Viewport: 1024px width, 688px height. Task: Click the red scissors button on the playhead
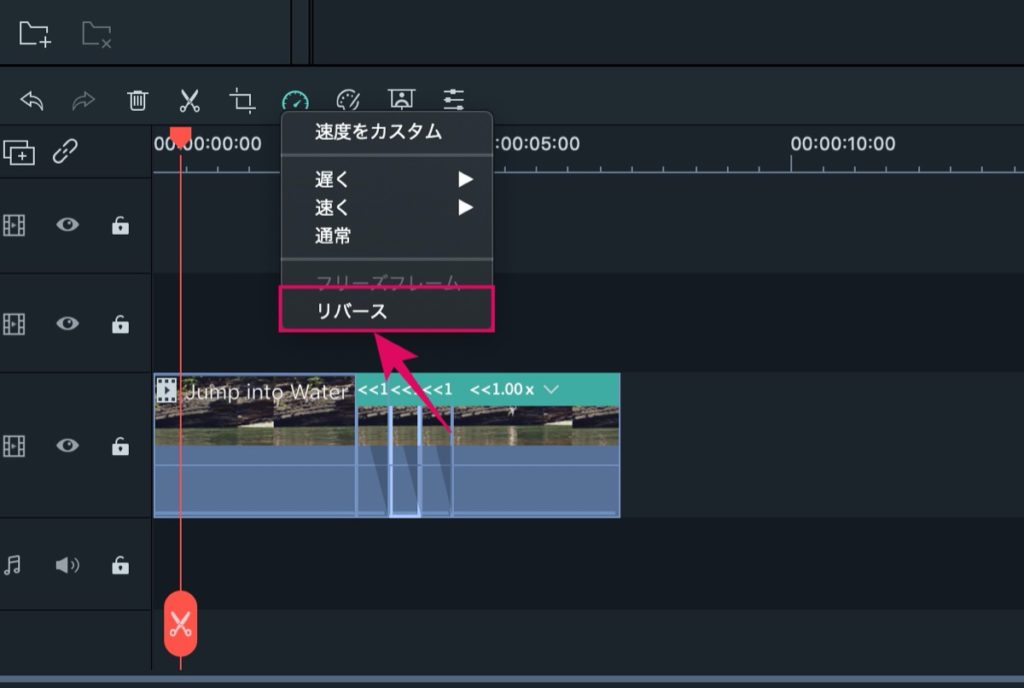[180, 624]
